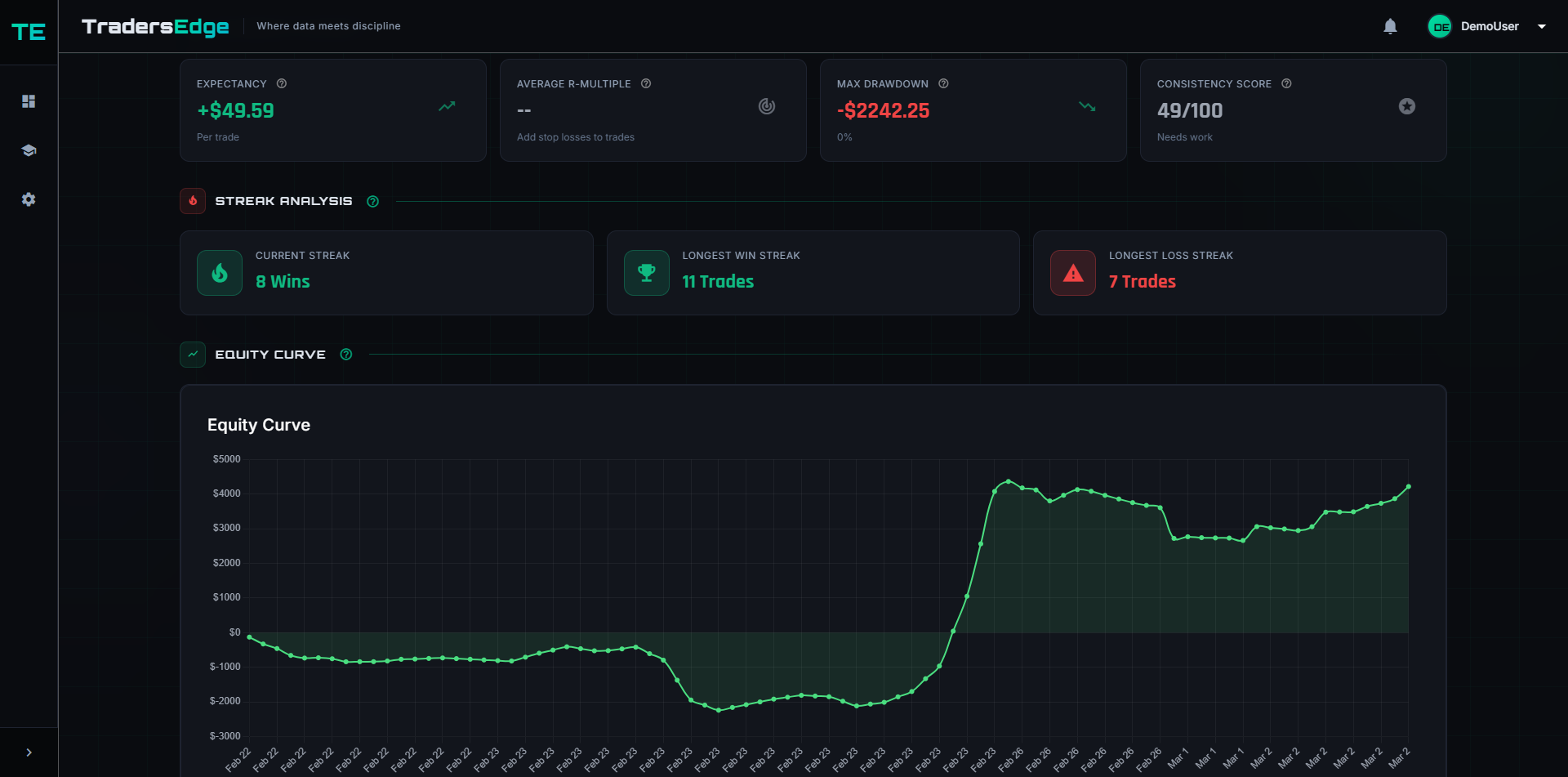Select the Longest Loss Streak card
1568x777 pixels.
coord(1240,273)
